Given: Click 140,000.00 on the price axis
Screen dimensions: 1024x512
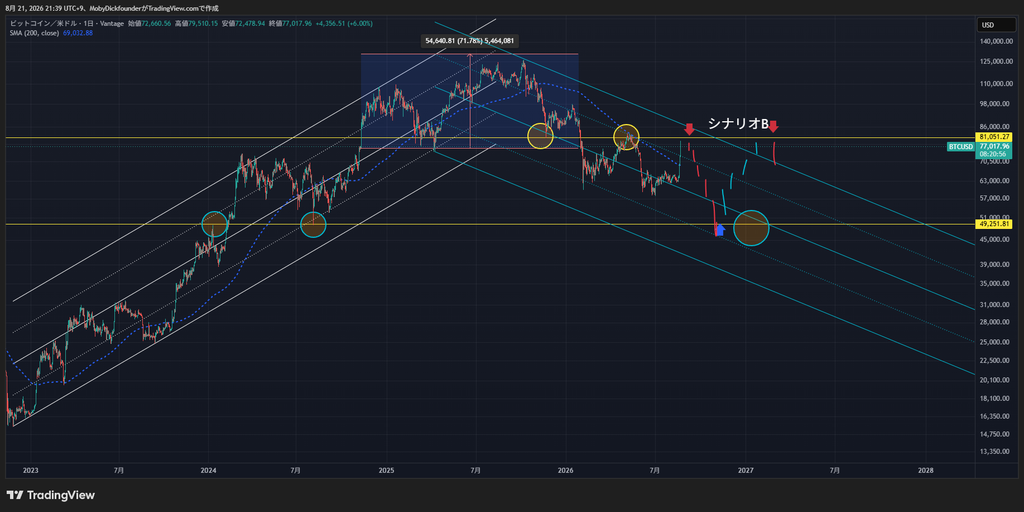Looking at the screenshot, I should [995, 41].
